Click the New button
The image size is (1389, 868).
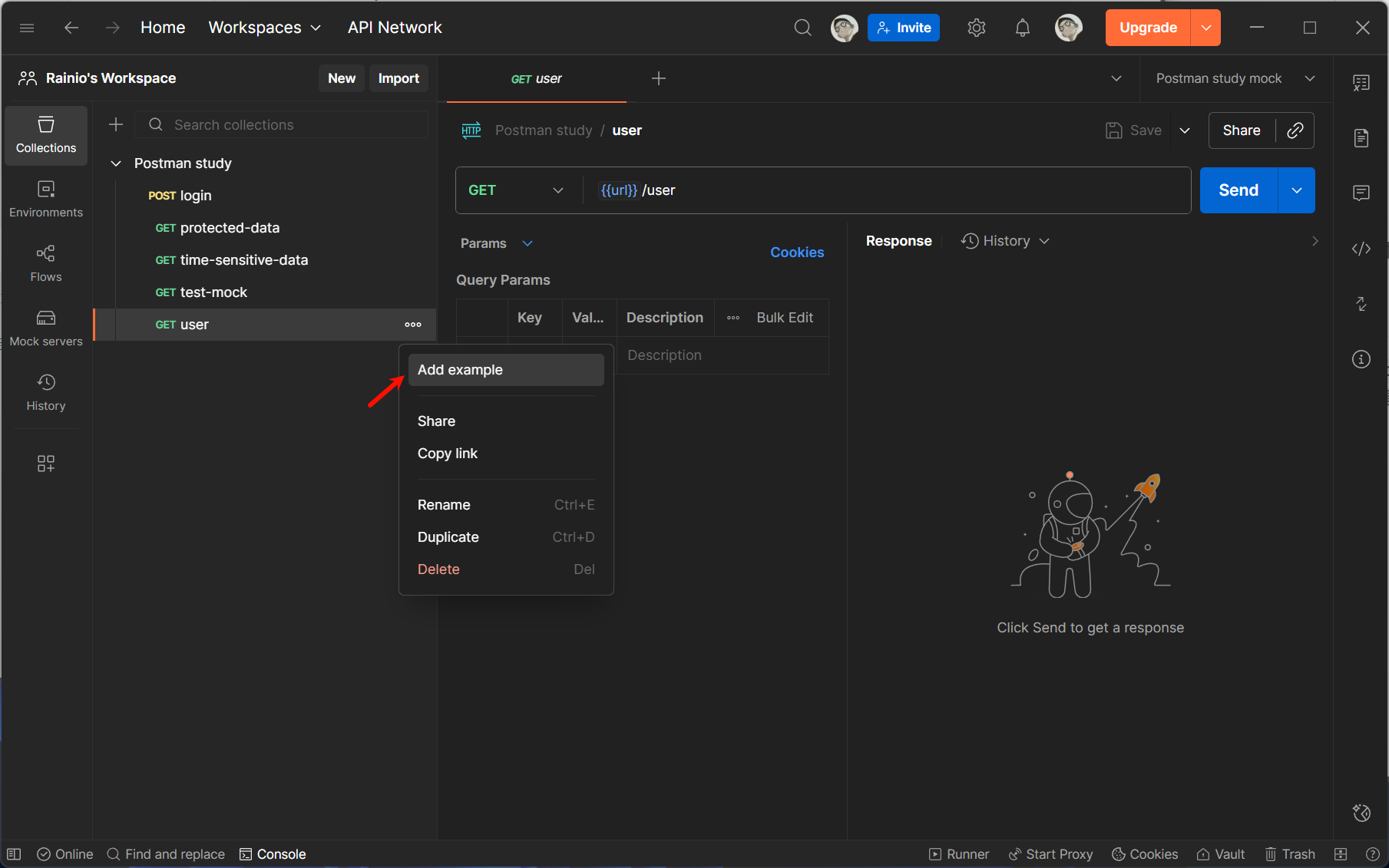pyautogui.click(x=342, y=78)
